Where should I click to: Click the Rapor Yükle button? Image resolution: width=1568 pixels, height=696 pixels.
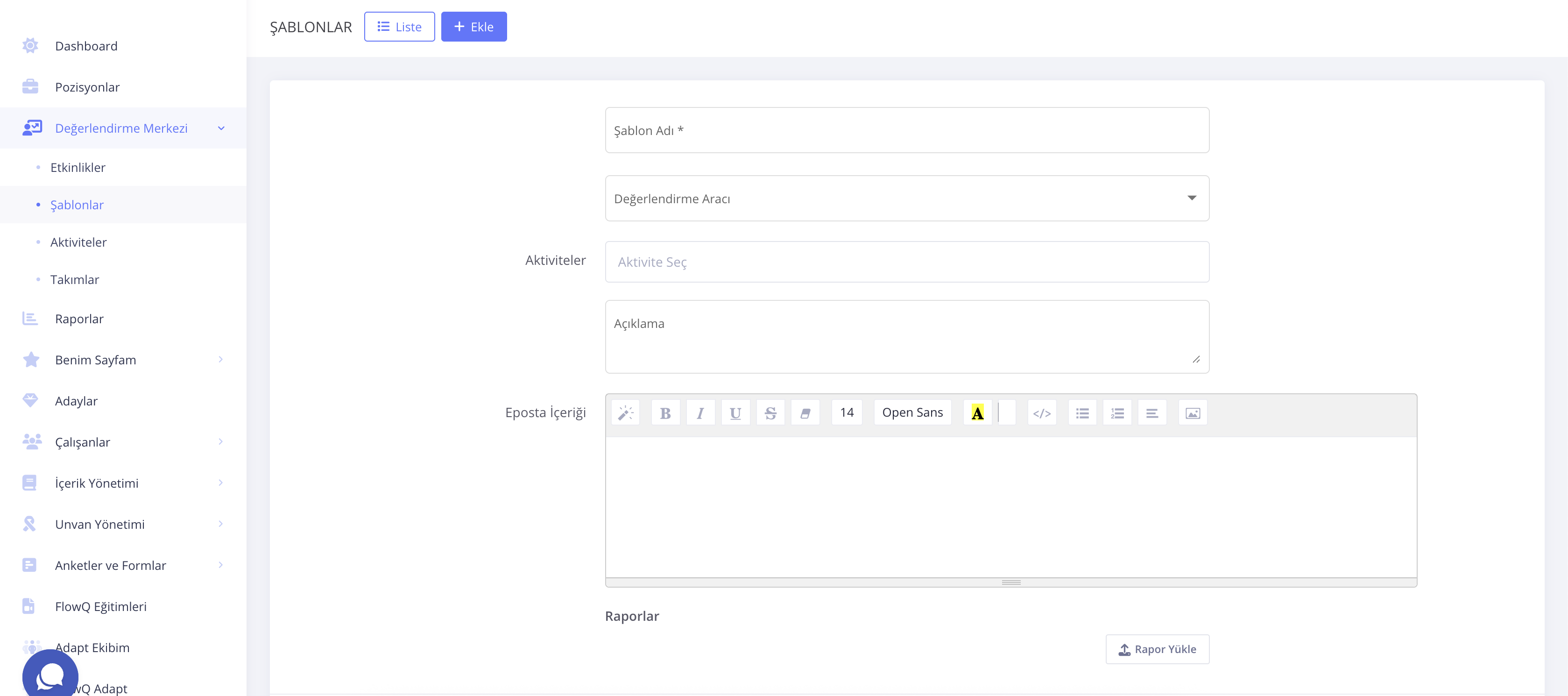(1157, 649)
